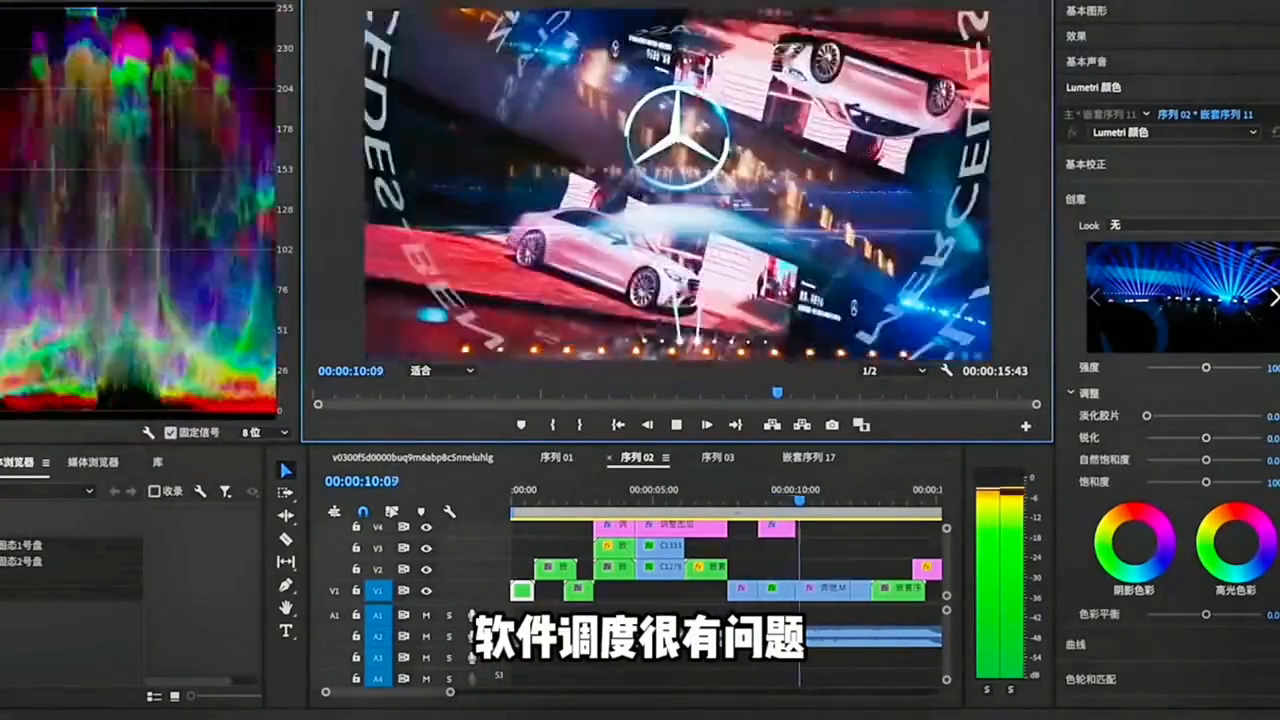Click the Go to In point button
1280x720 pixels.
[618, 425]
